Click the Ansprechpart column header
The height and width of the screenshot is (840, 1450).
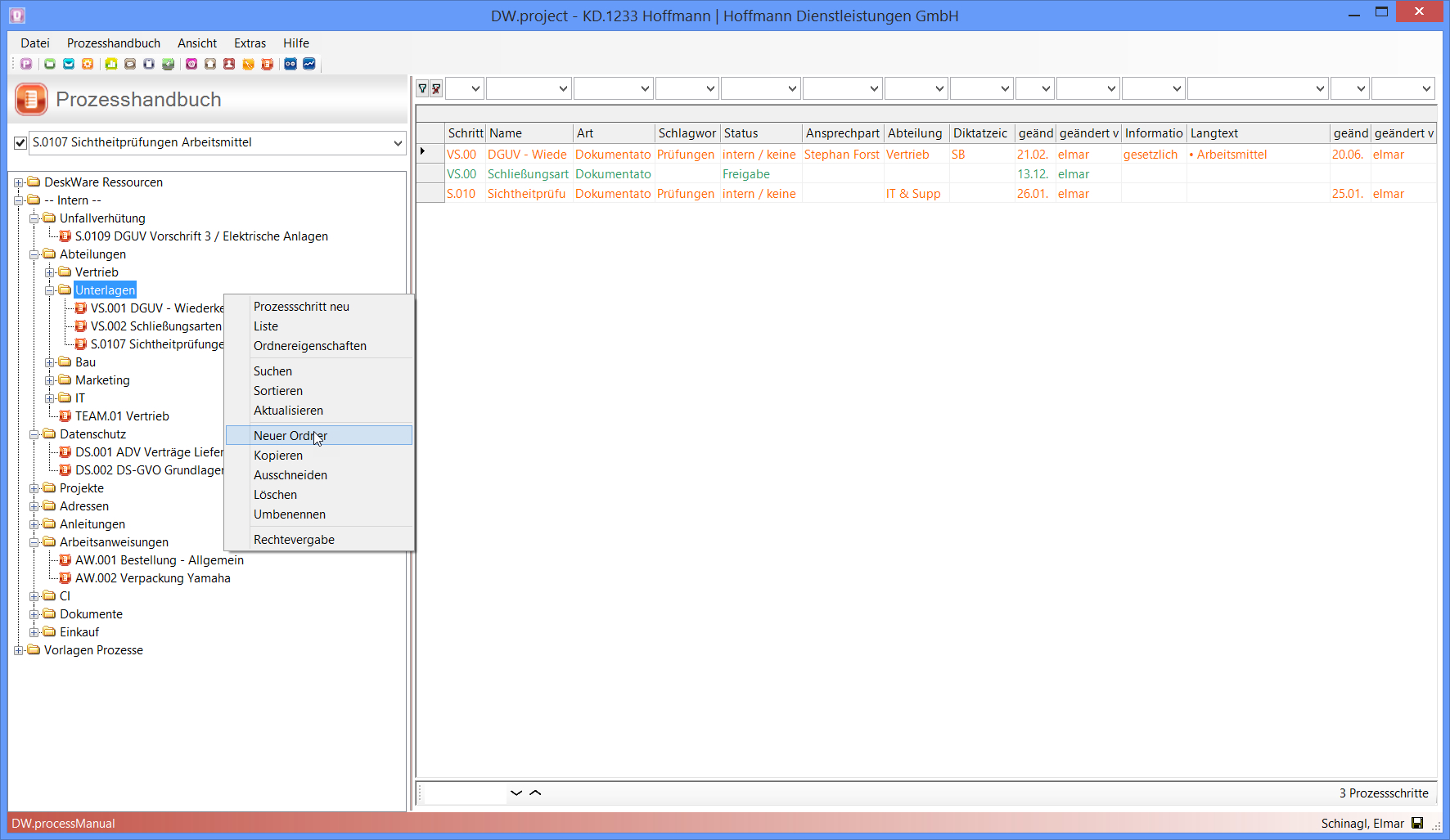843,133
